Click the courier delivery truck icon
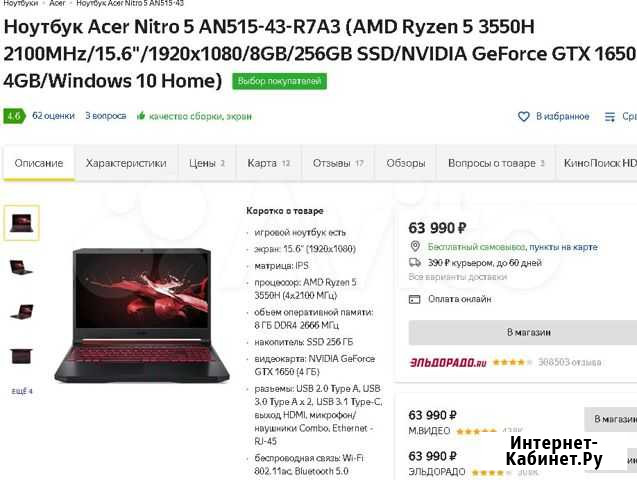The image size is (637, 480). (415, 262)
